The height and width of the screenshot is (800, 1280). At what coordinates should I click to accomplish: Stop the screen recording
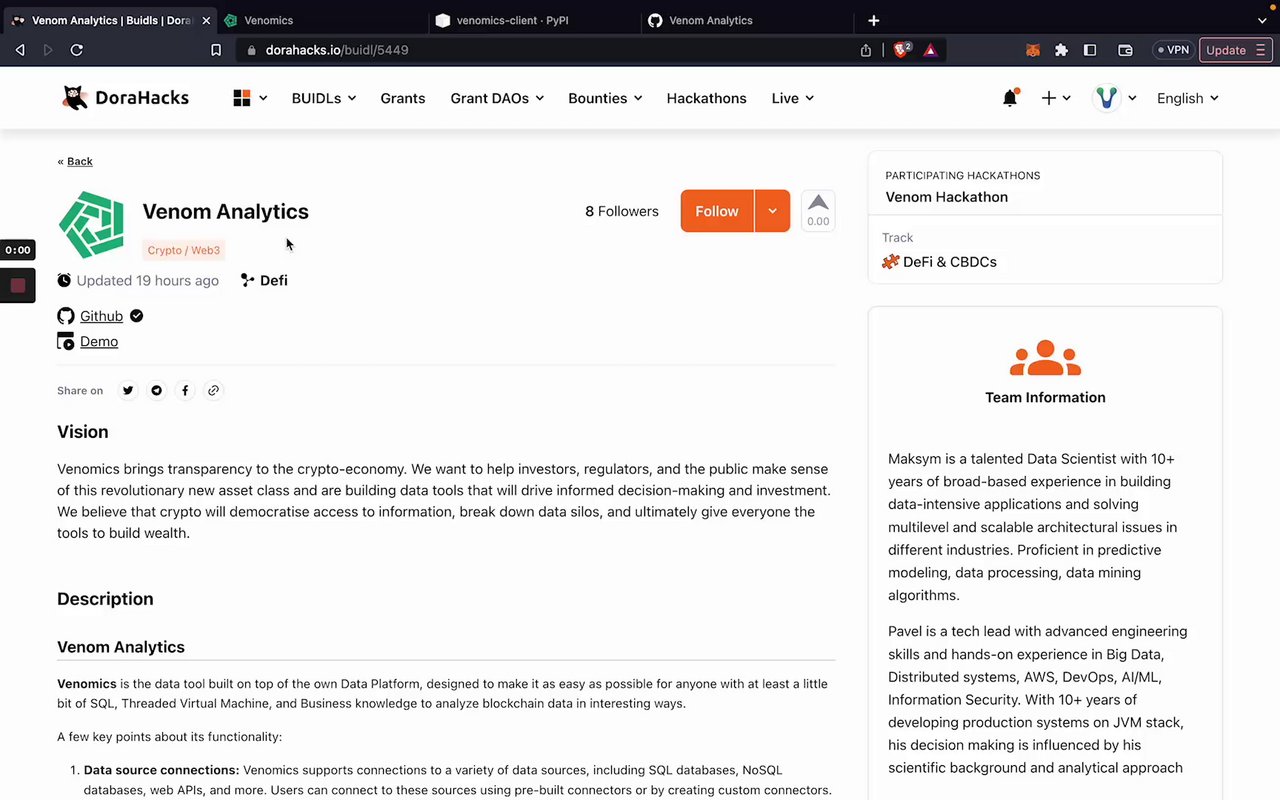[x=18, y=285]
